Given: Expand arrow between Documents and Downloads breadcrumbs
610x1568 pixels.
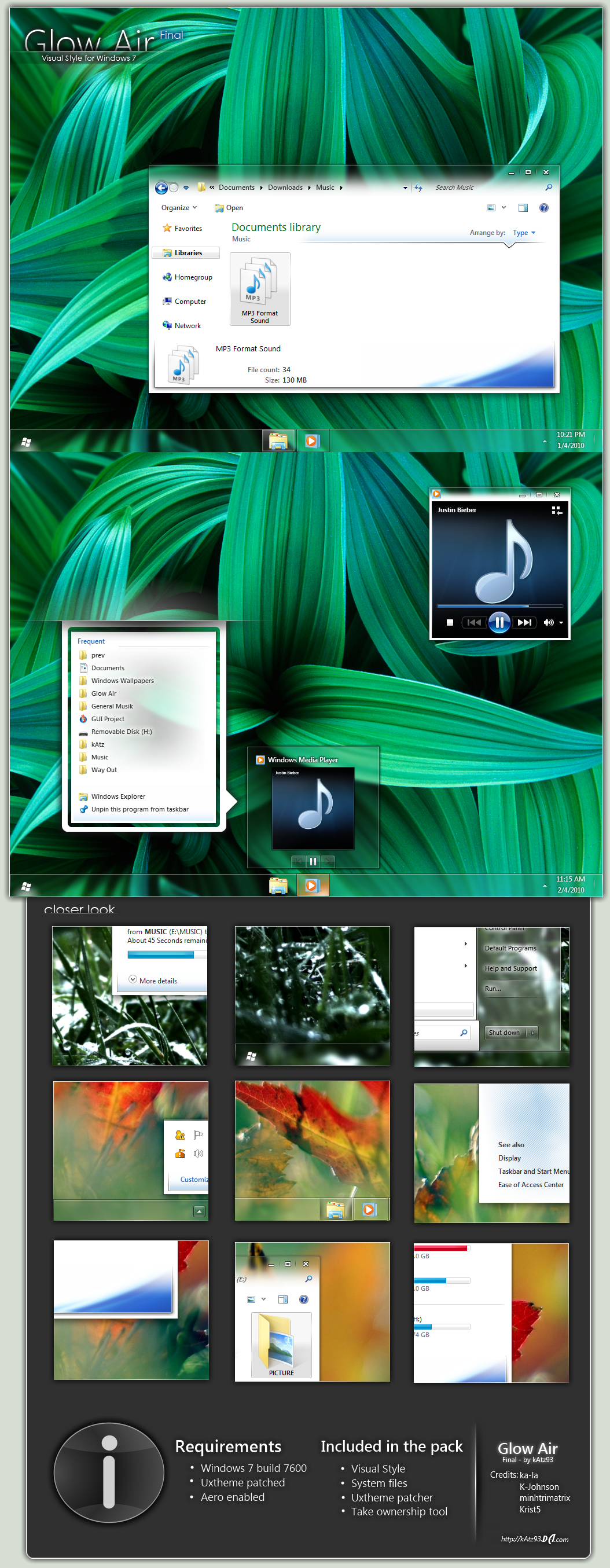Looking at the screenshot, I should pos(261,188).
